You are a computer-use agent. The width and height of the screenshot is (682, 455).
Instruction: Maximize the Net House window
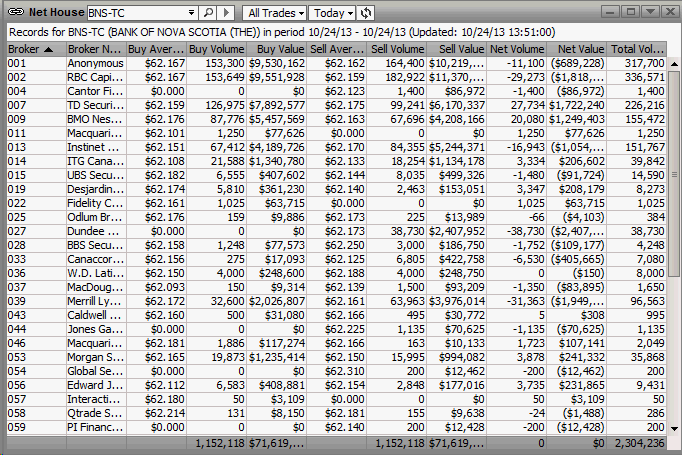(631, 12)
